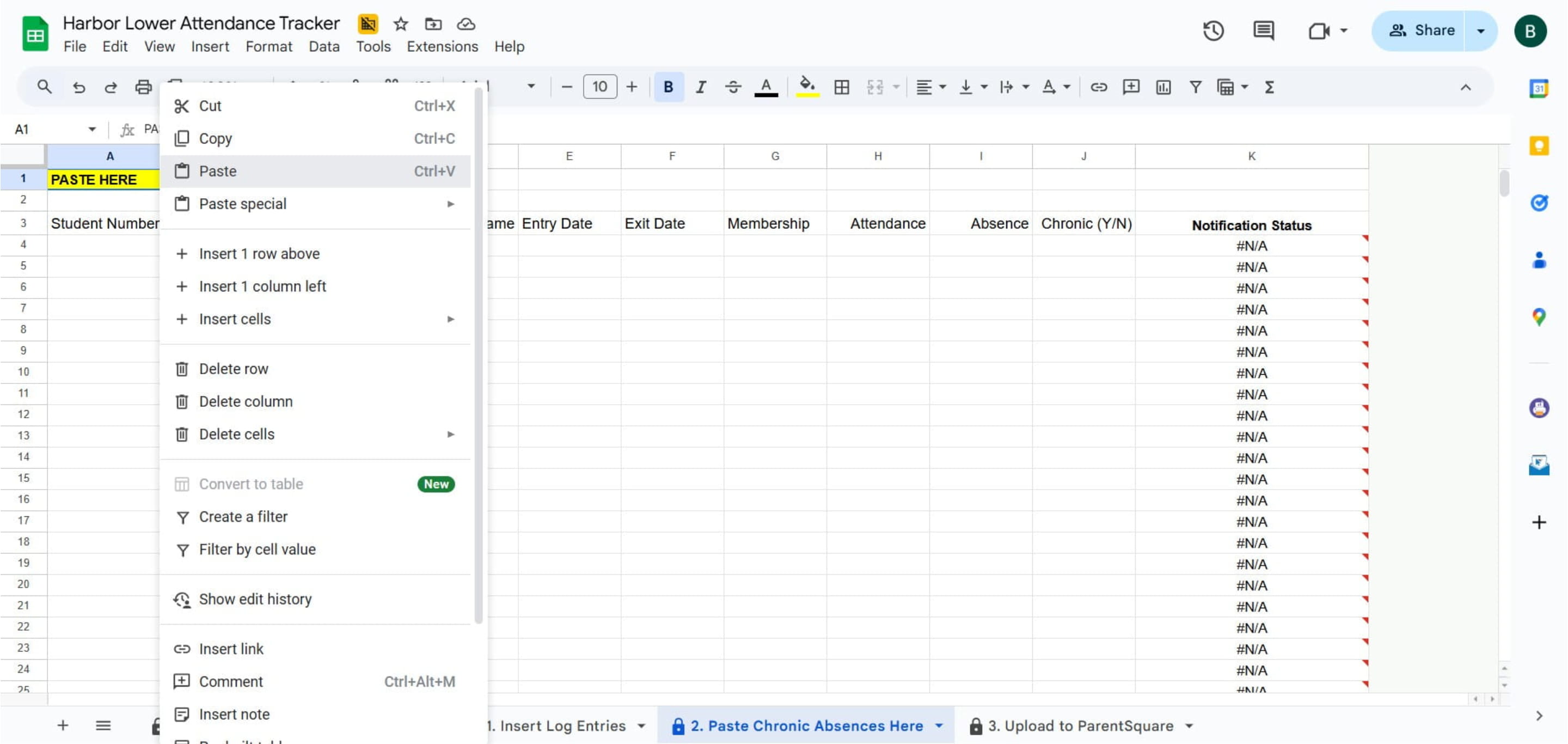Open the text color picker
Image resolution: width=1568 pixels, height=744 pixels.
(765, 87)
